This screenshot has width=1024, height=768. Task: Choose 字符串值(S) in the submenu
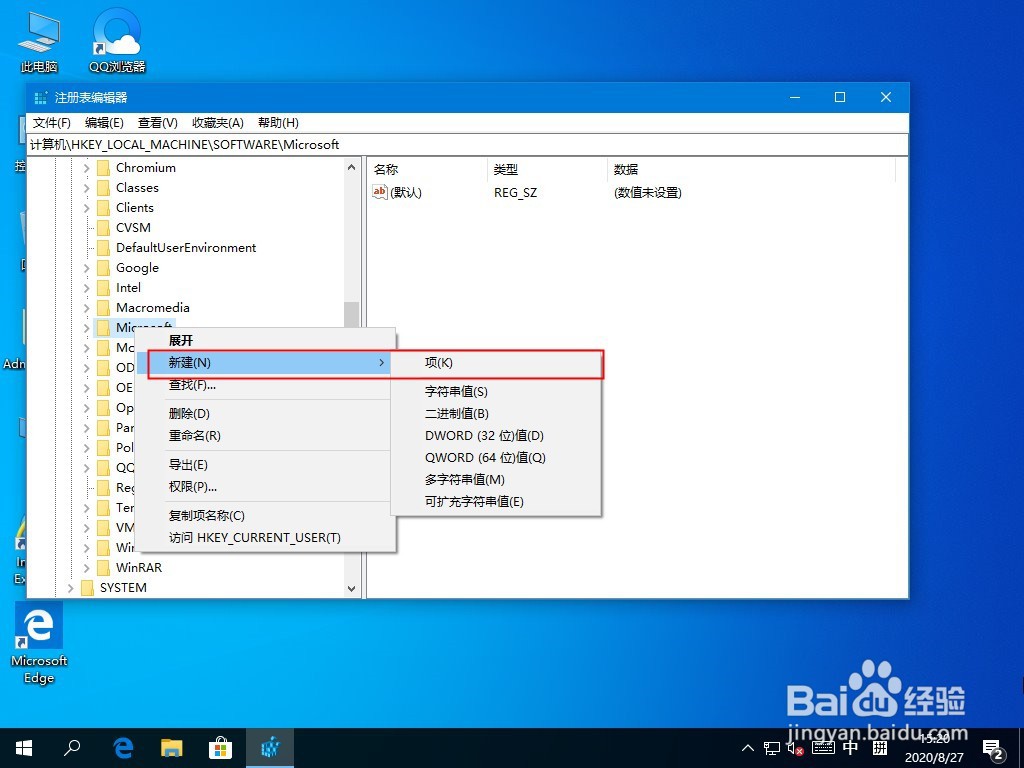pyautogui.click(x=496, y=392)
